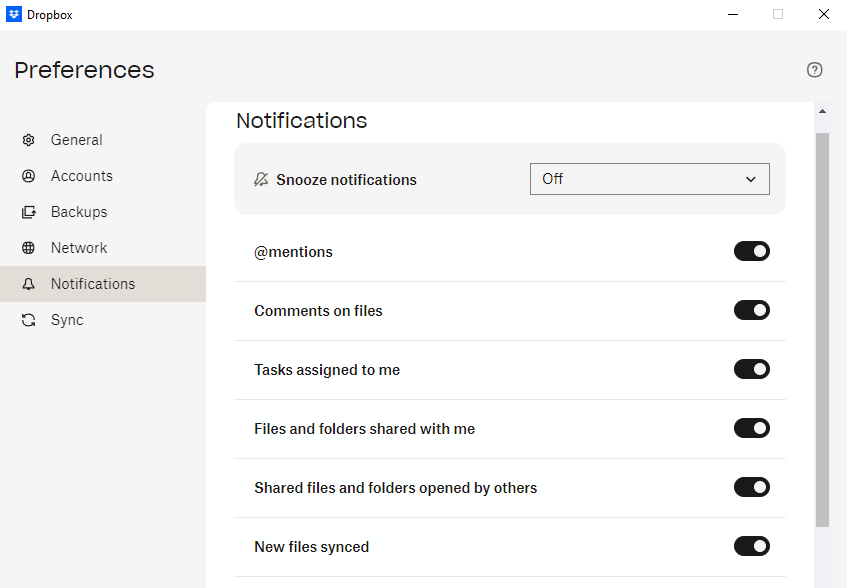This screenshot has width=847, height=588.
Task: Select the Backups icon in sidebar
Action: click(x=28, y=211)
